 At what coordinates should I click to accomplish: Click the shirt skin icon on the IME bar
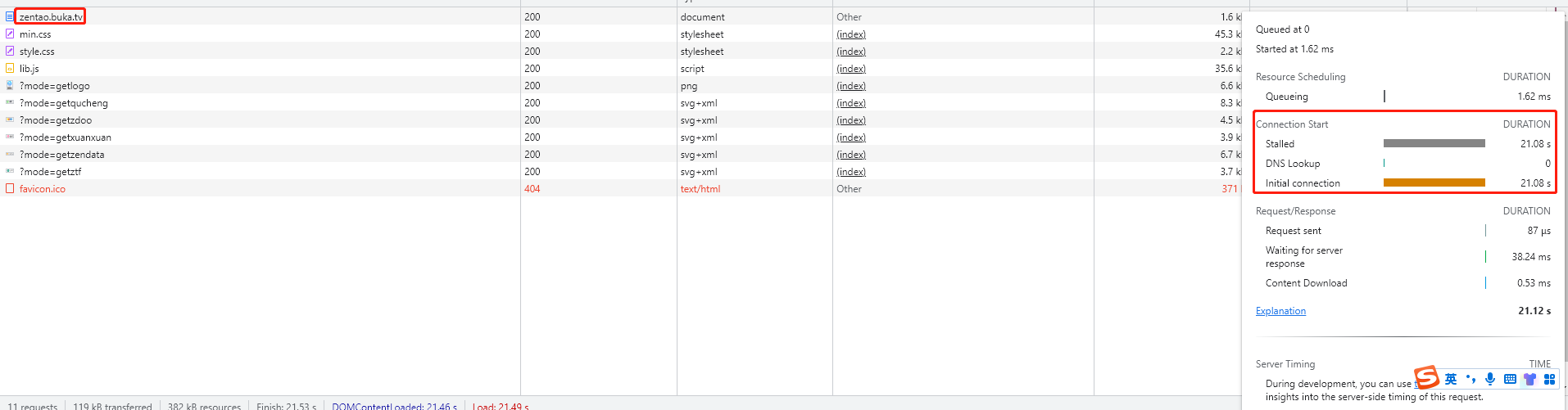click(1529, 379)
